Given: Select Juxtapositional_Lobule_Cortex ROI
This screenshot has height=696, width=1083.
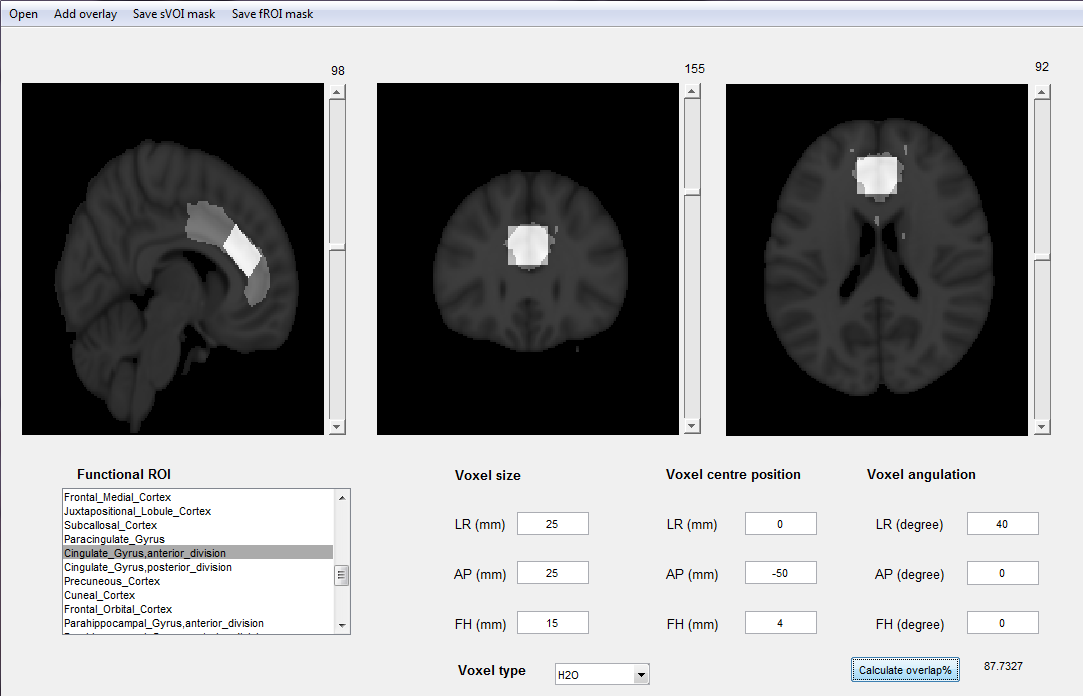Looking at the screenshot, I should coord(198,511).
